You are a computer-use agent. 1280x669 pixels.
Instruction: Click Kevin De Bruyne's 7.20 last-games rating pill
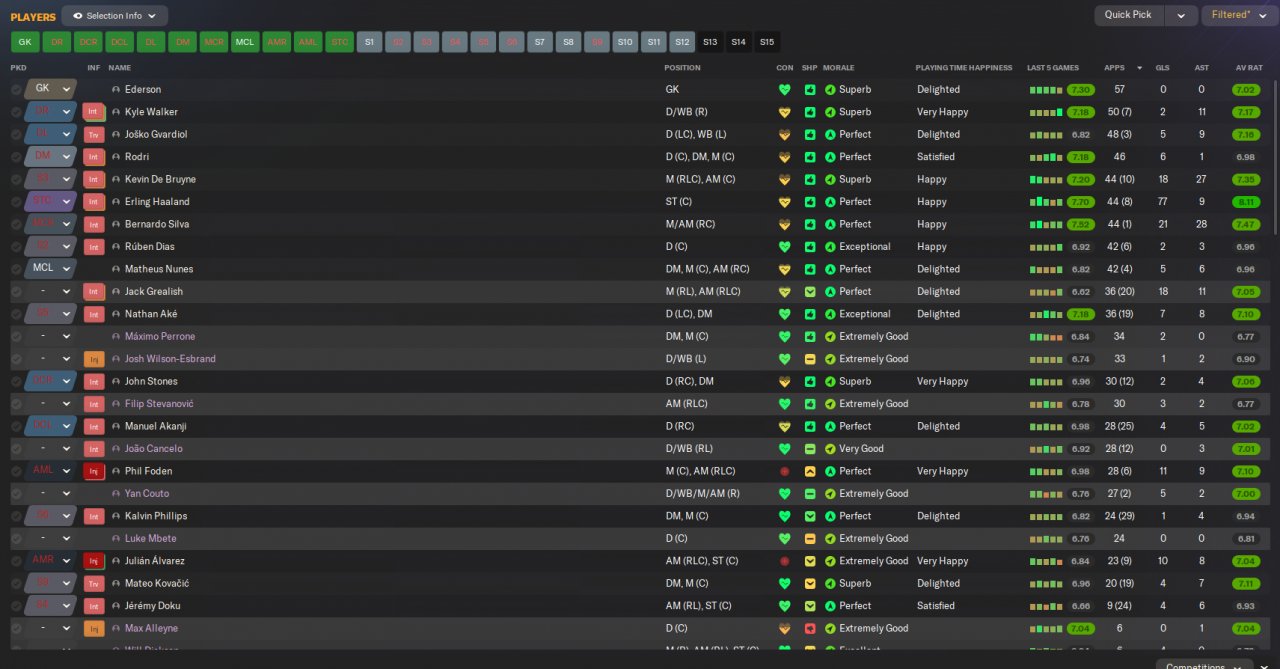click(1080, 179)
